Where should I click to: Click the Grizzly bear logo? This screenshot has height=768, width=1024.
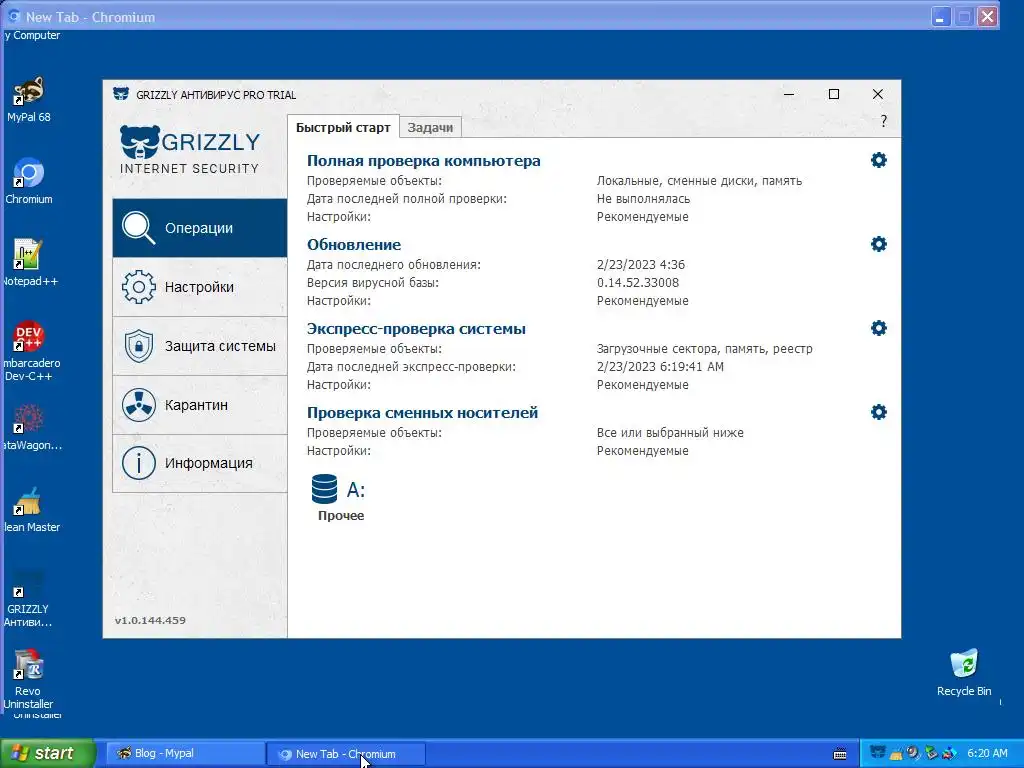coord(140,142)
